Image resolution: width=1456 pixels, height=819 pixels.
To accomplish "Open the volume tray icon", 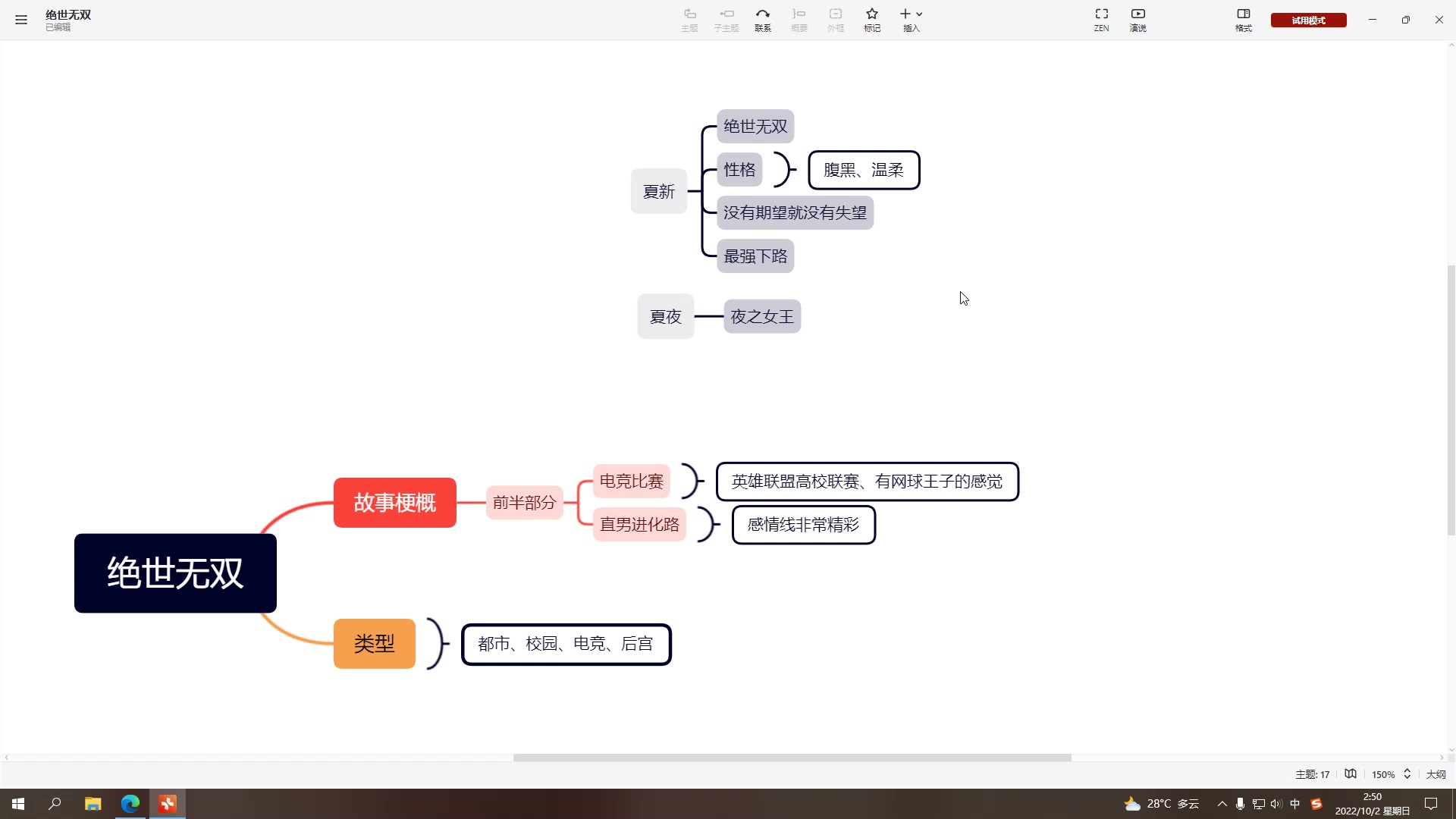I will coord(1276,804).
